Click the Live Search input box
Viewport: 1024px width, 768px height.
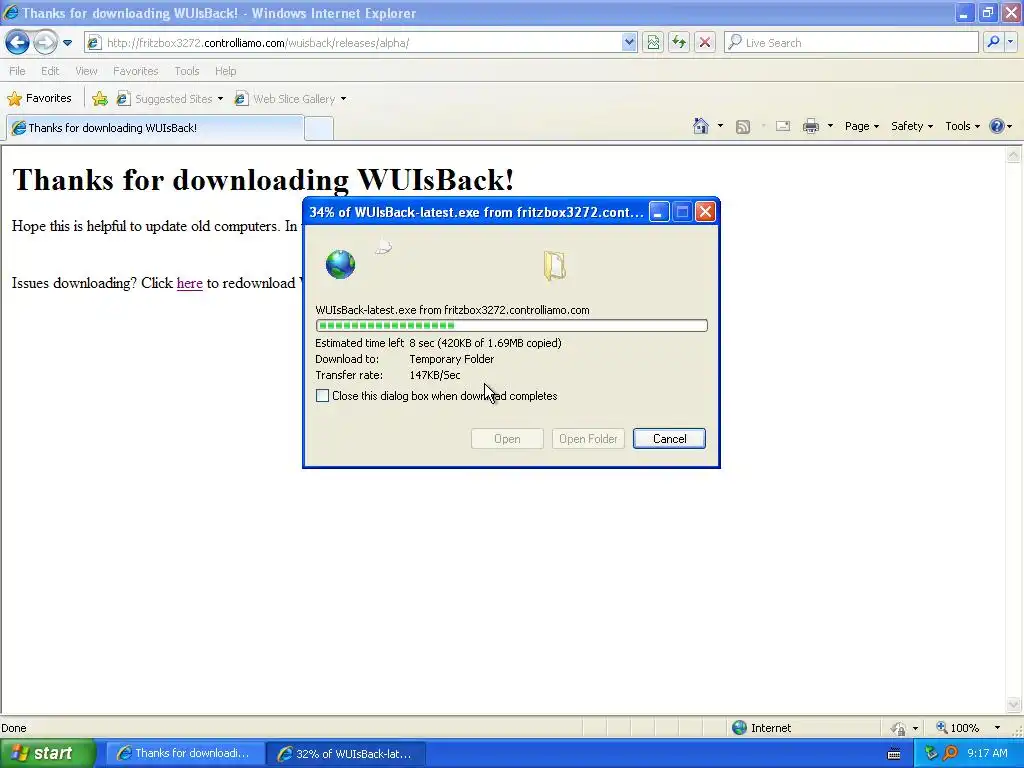click(x=852, y=43)
